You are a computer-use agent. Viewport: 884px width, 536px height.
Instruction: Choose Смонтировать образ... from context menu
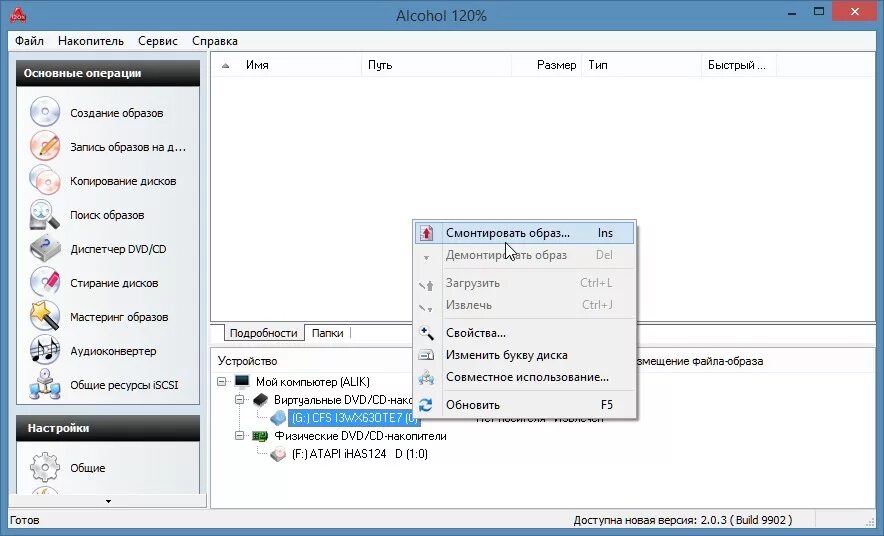tap(524, 233)
